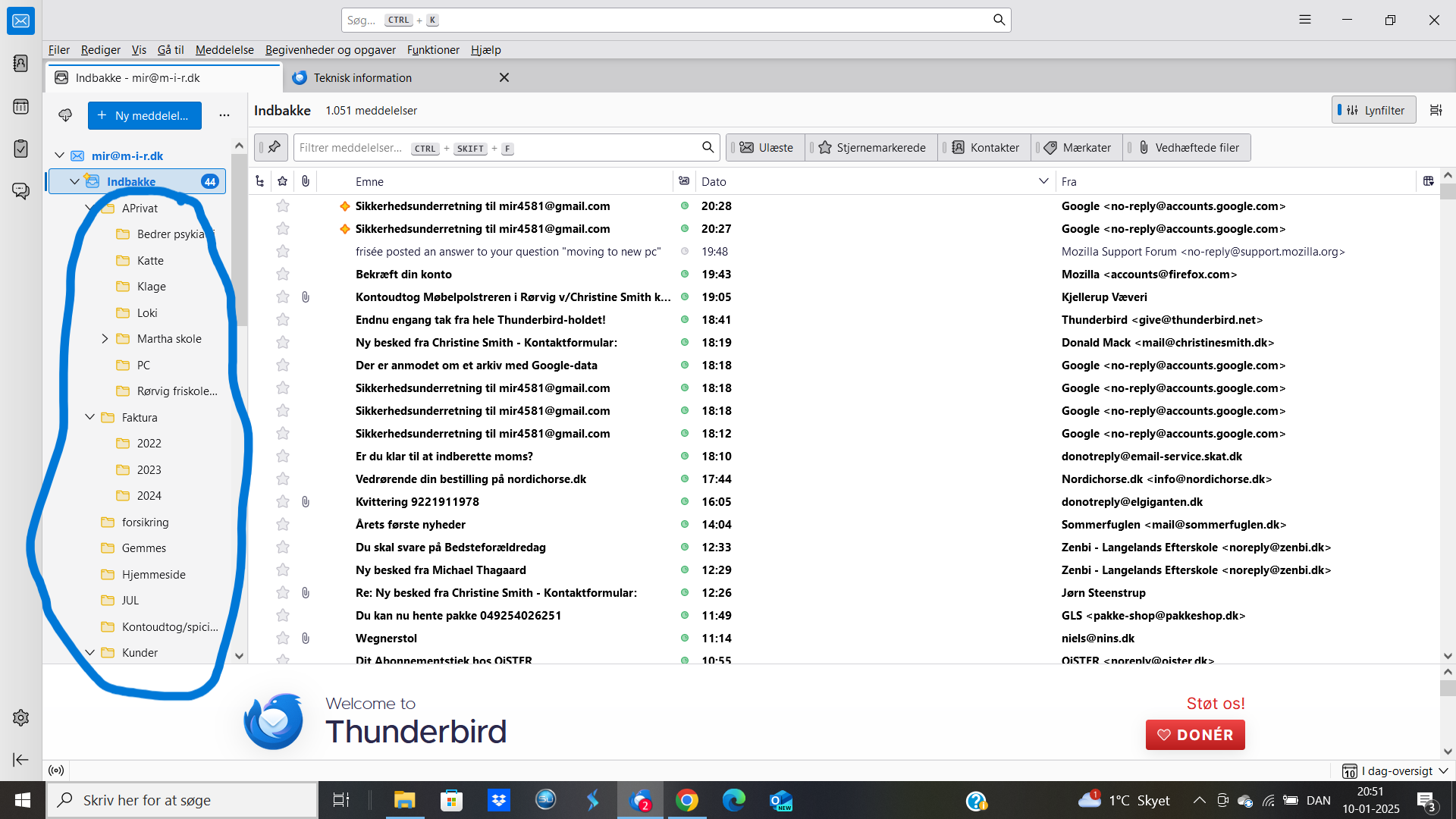This screenshot has height=819, width=1456.
Task: Click the Dato column sort arrow
Action: (1043, 181)
